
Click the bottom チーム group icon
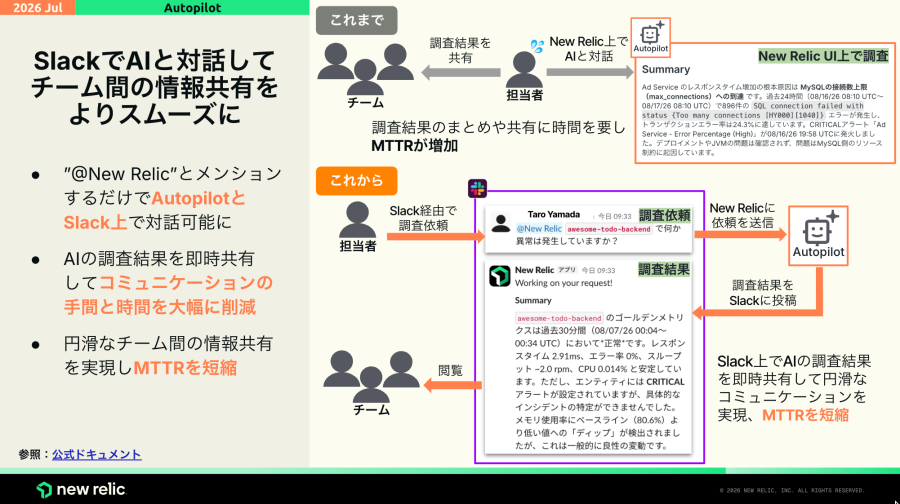pyautogui.click(x=371, y=377)
